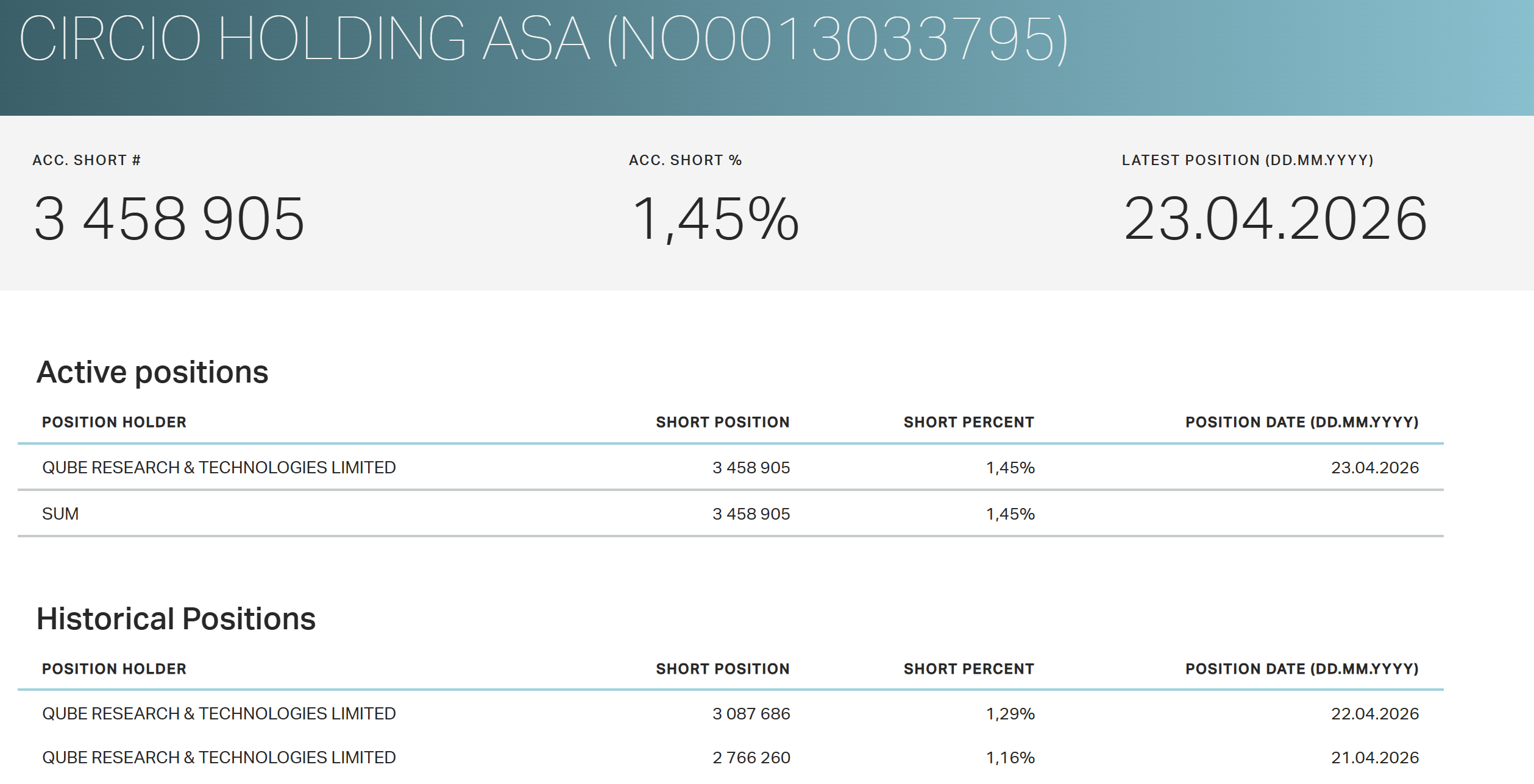Screen dimensions: 1534x784
Task: Sort historical table by POSITION DATE header
Action: [x=1302, y=669]
